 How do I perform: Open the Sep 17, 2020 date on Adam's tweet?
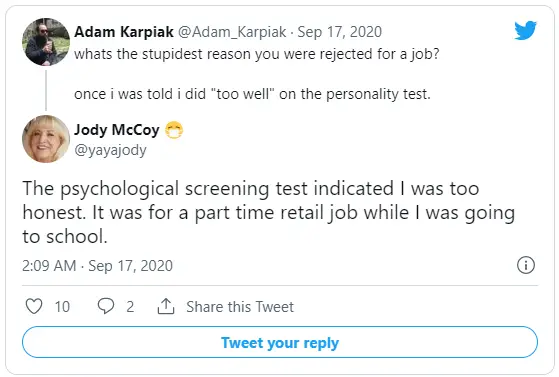click(x=340, y=32)
